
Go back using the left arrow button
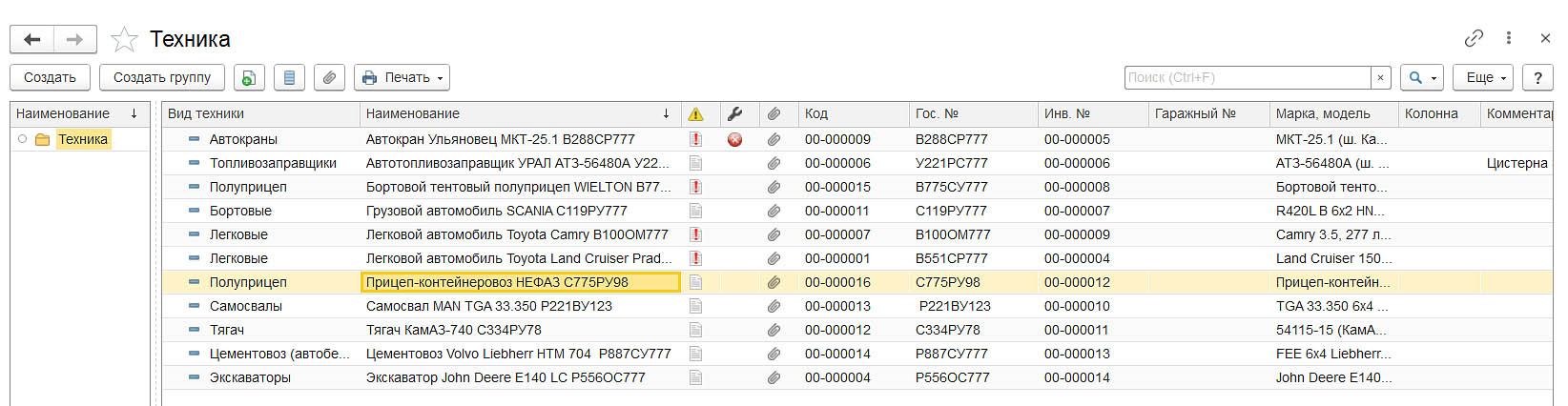coord(32,39)
